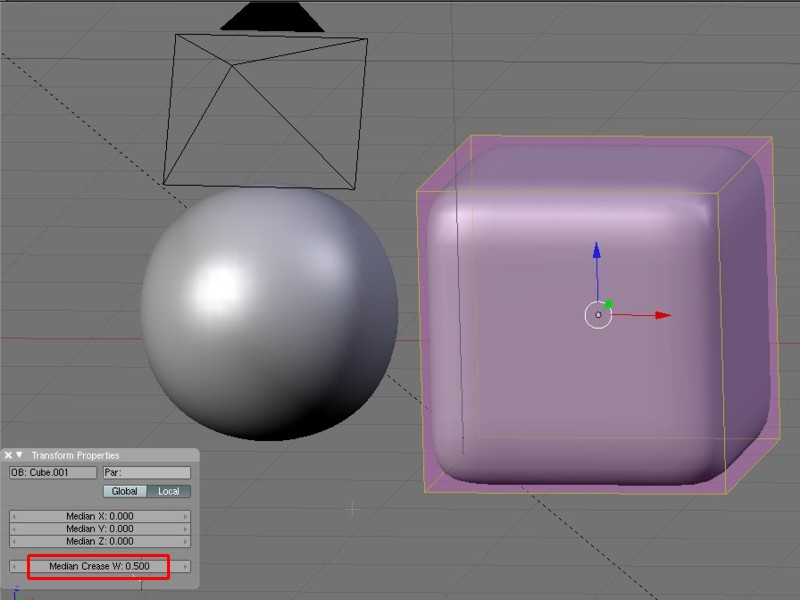This screenshot has height=600, width=800.
Task: Decrease Median X with left arrow
Action: pyautogui.click(x=14, y=516)
